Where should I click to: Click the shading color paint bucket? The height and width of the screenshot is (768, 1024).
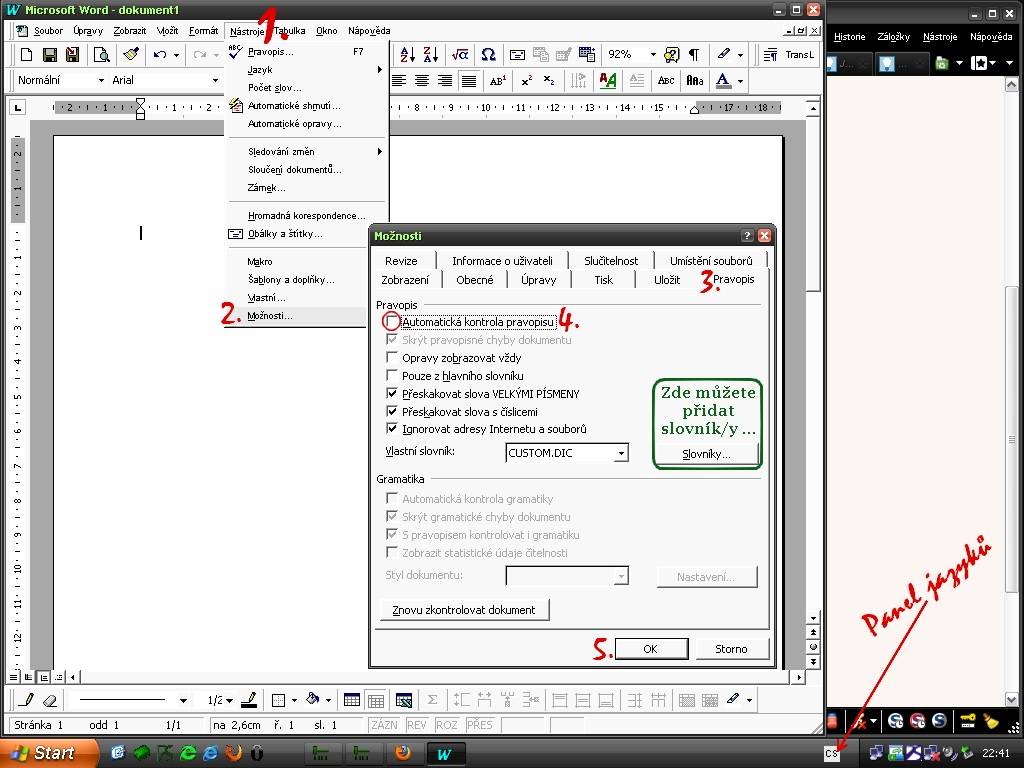[313, 700]
